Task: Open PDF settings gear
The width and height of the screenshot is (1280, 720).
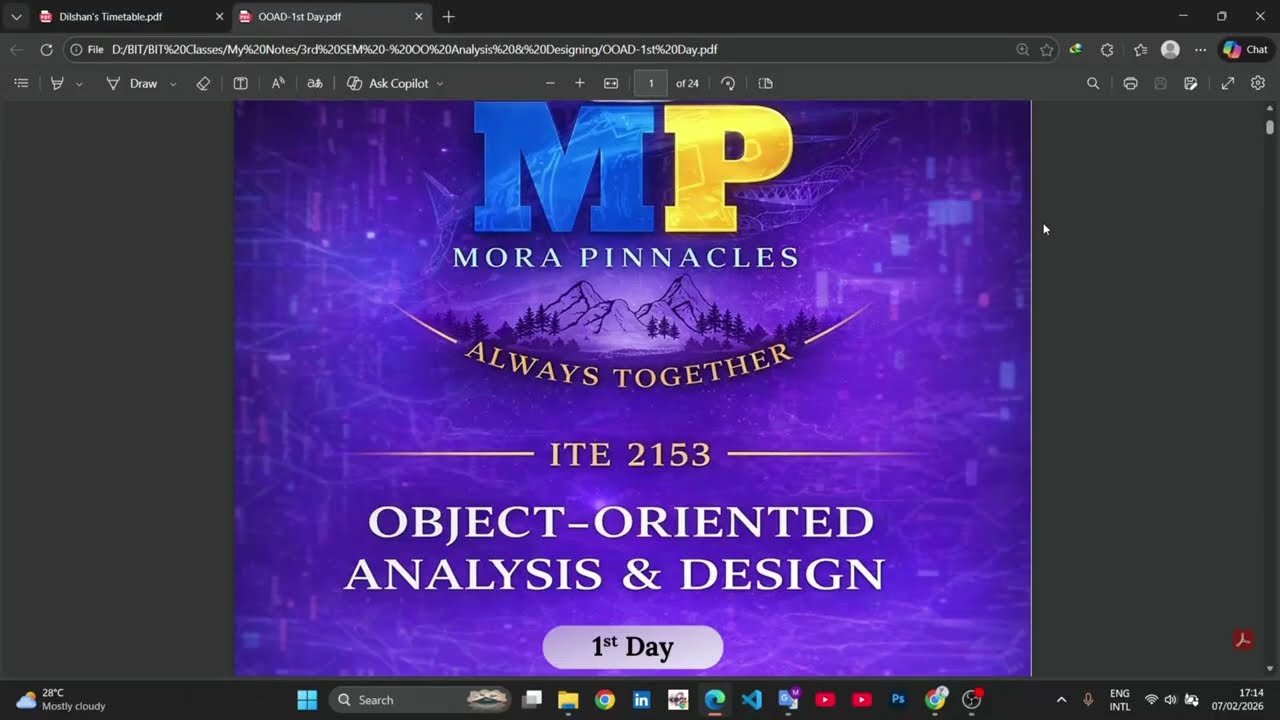Action: pos(1258,83)
